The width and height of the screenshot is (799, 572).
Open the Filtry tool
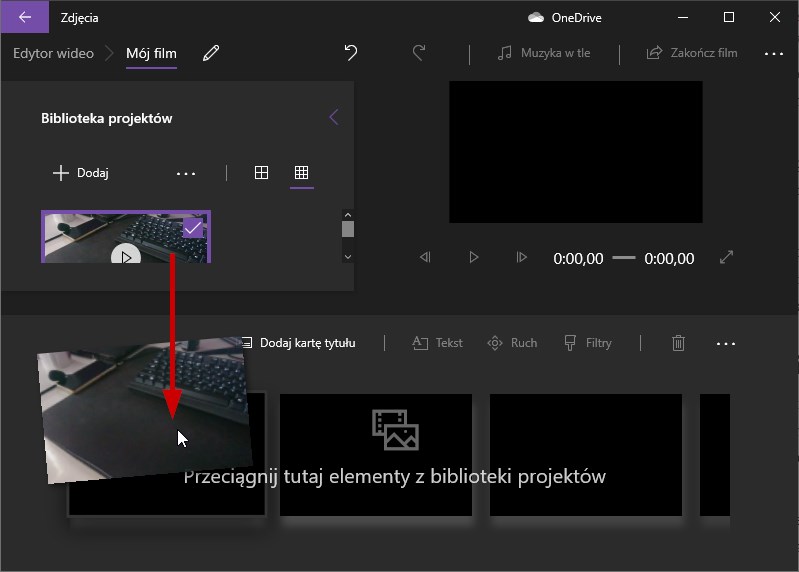tap(588, 343)
